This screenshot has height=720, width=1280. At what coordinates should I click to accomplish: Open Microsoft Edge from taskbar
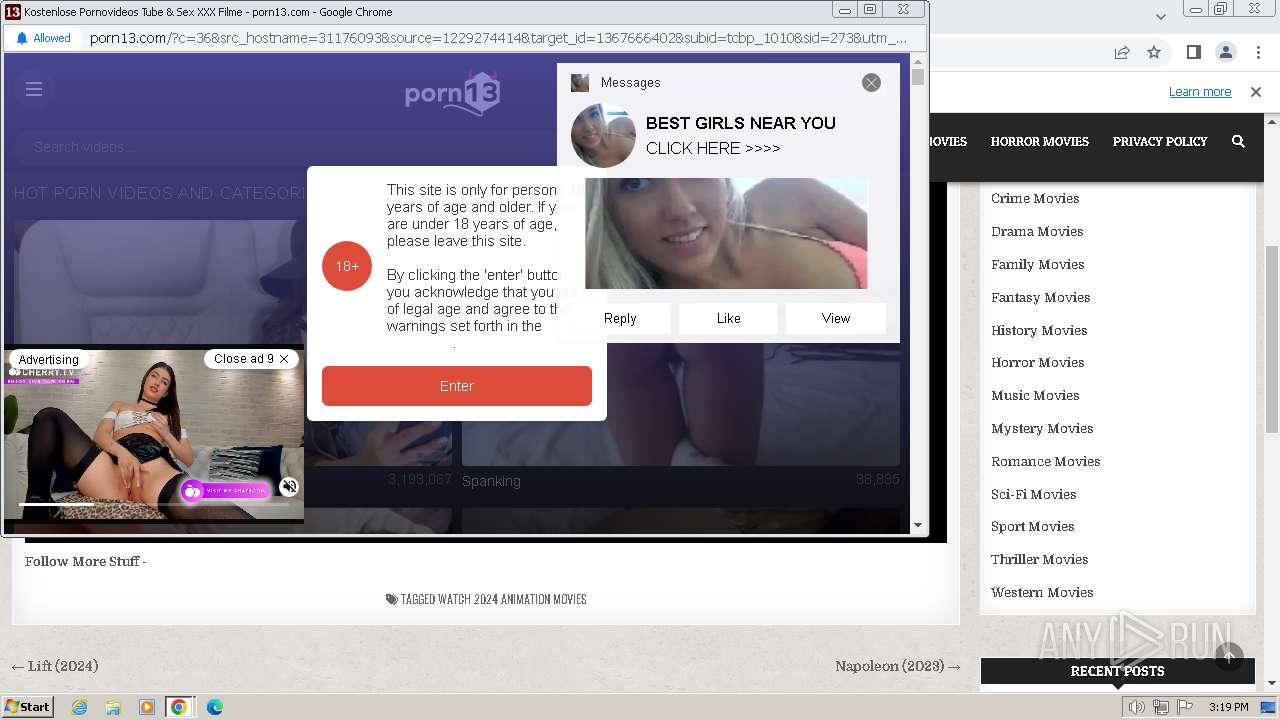(x=215, y=707)
